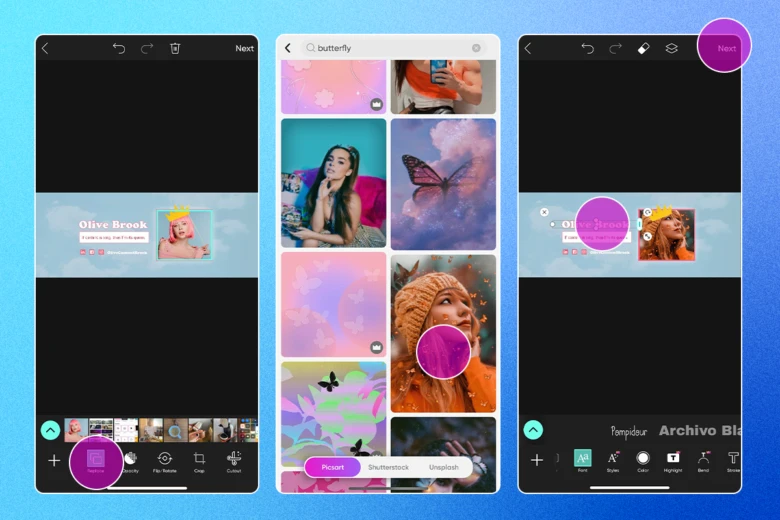The width and height of the screenshot is (780, 520).
Task: Open the layers icon in the right editor
Action: [x=672, y=48]
